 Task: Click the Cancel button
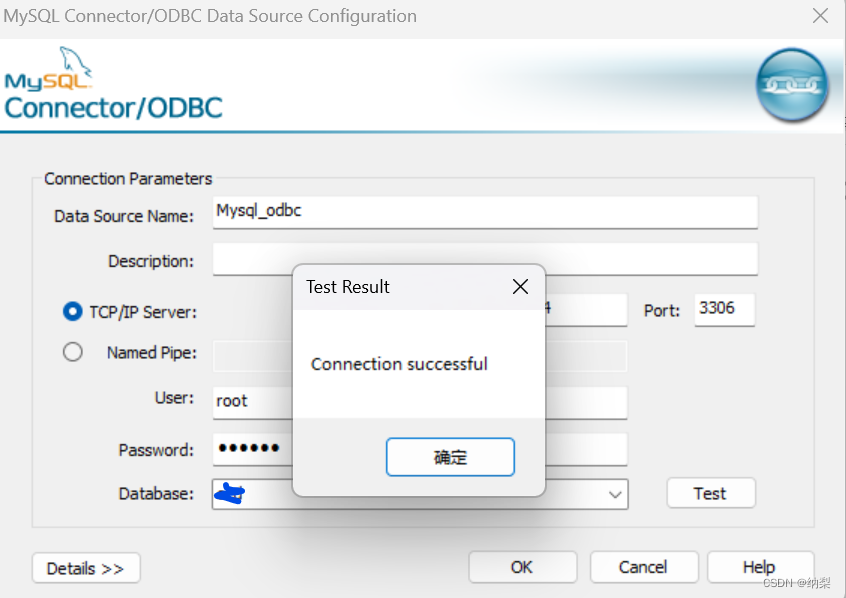pyautogui.click(x=644, y=567)
